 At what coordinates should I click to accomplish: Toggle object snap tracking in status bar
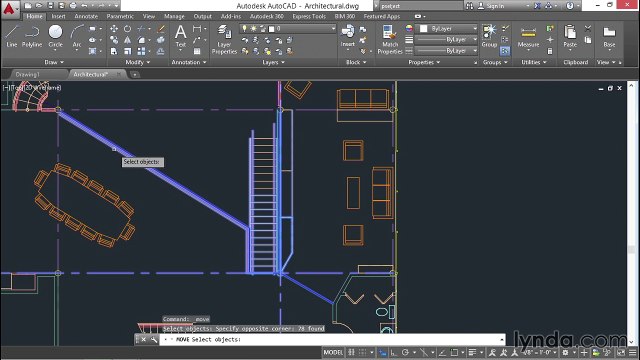[x=442, y=352]
